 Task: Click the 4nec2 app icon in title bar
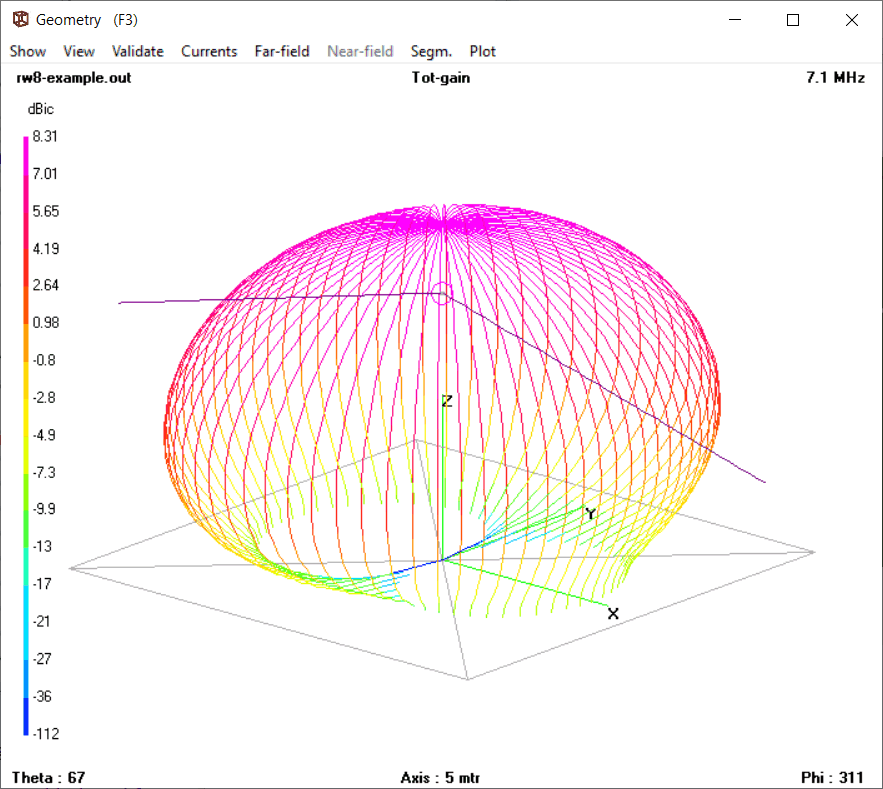pos(19,20)
